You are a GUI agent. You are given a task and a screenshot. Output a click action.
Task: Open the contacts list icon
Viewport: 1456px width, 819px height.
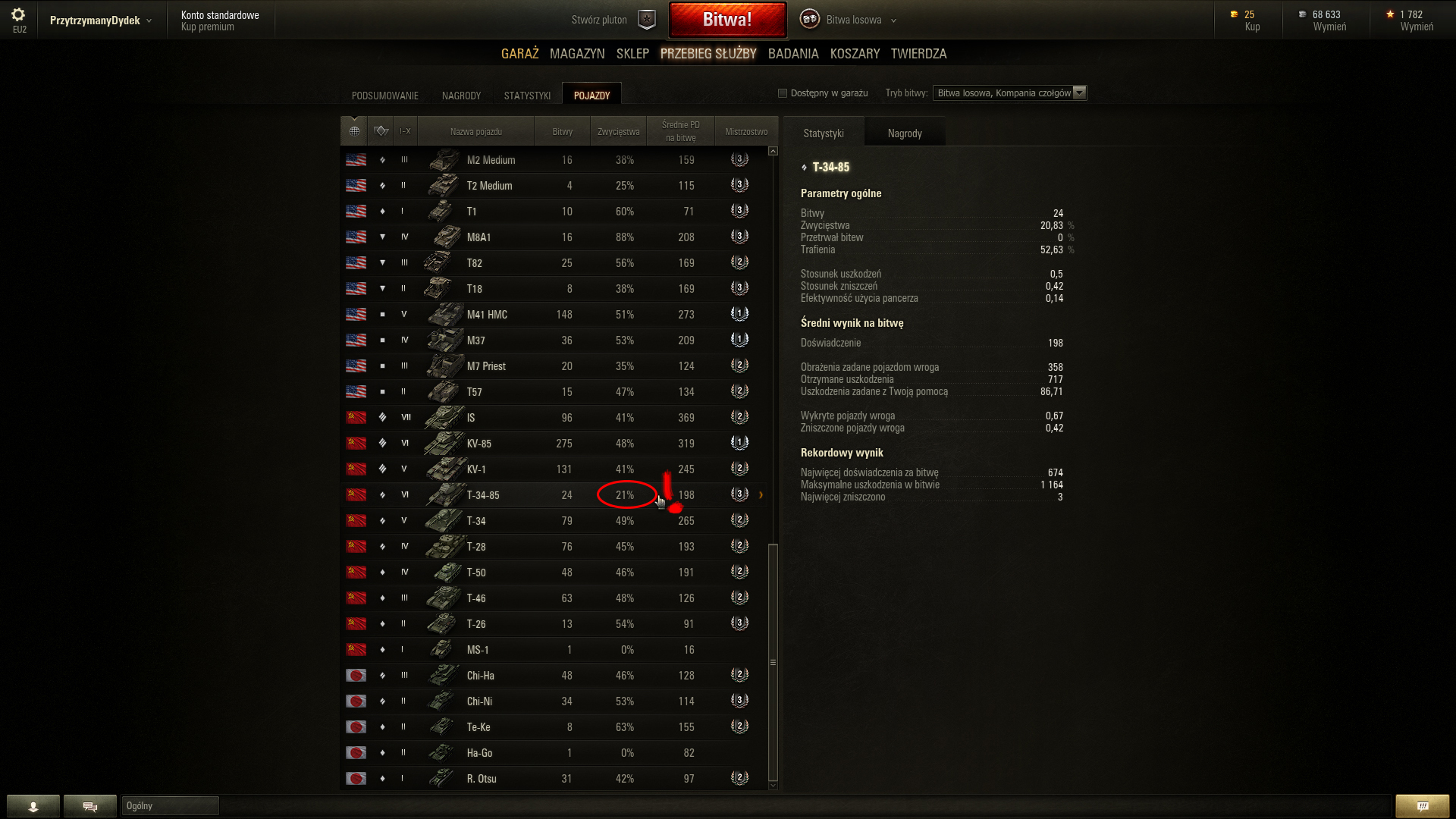tap(33, 806)
